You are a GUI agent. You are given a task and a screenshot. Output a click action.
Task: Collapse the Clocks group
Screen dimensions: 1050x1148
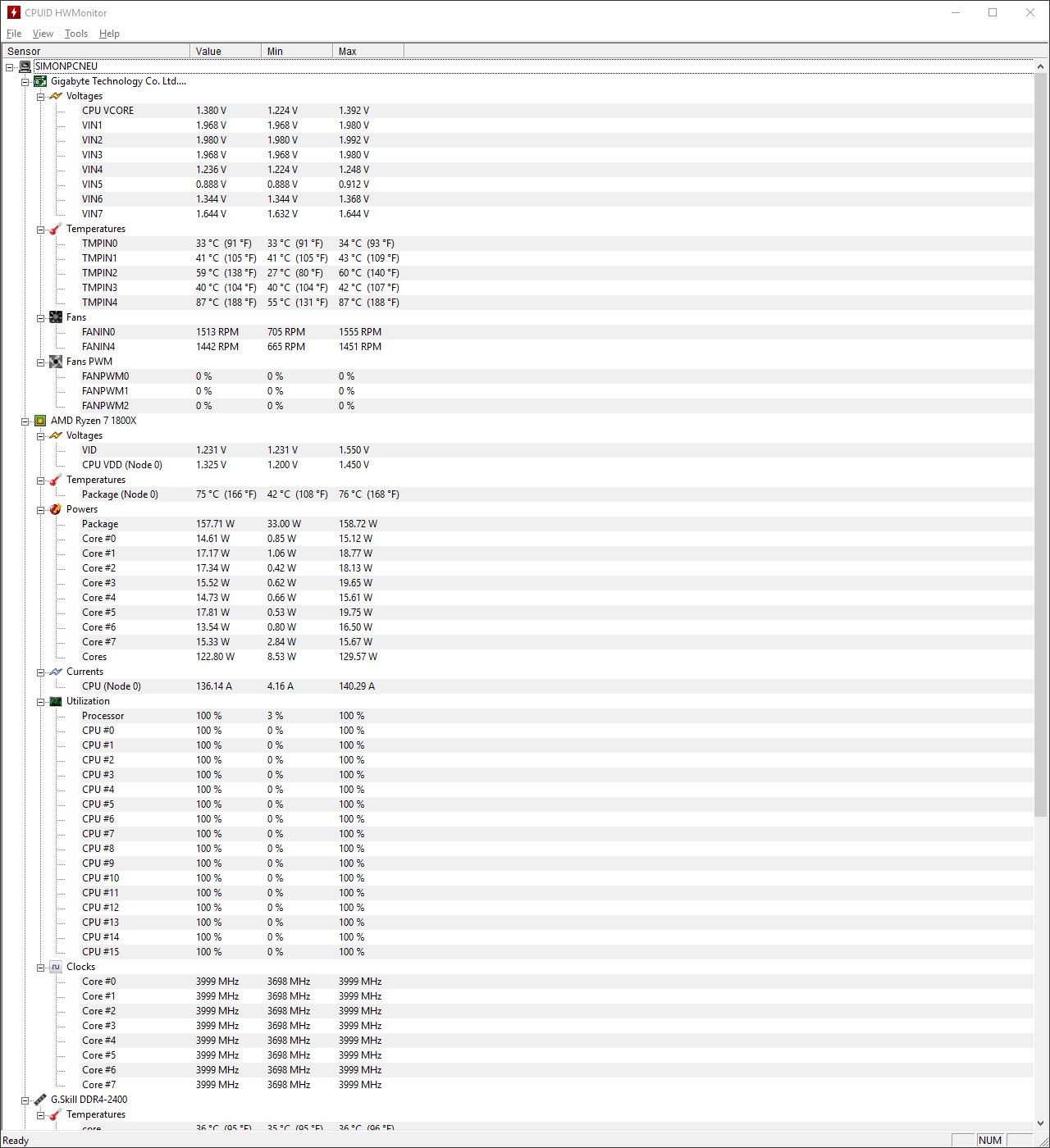click(x=41, y=967)
